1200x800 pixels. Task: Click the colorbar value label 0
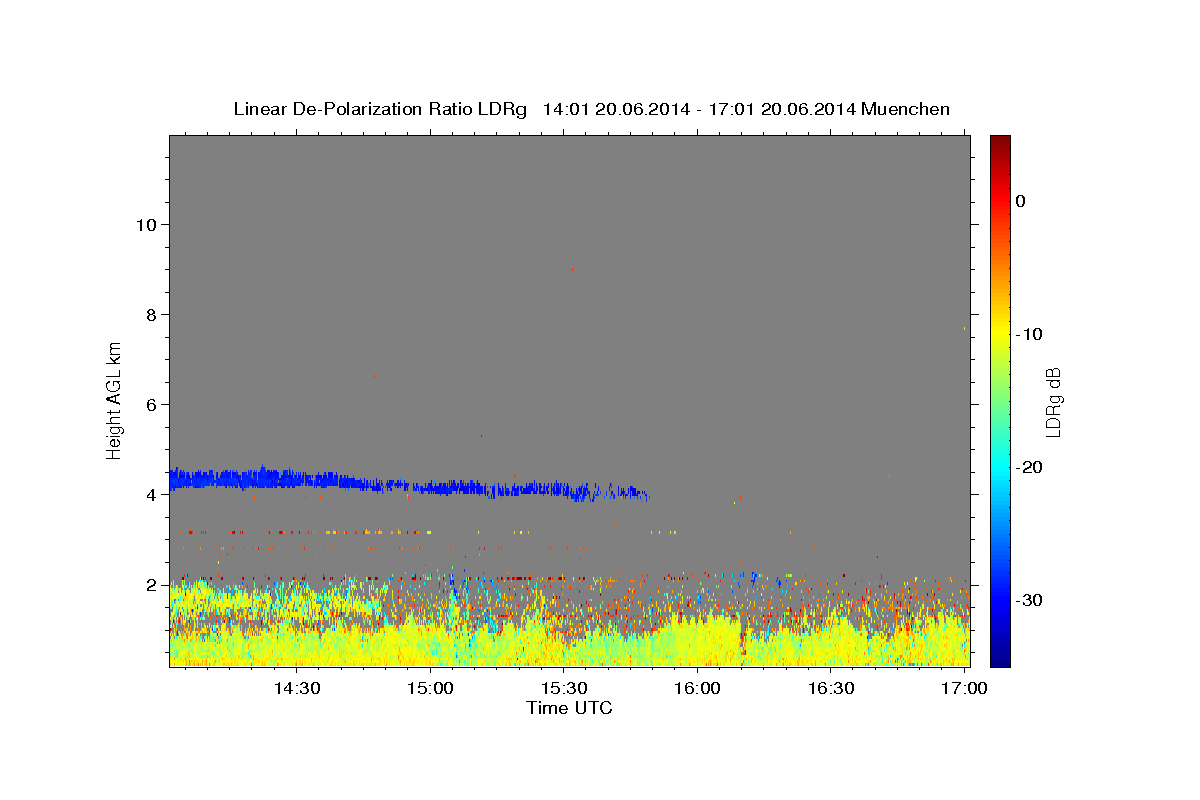click(1021, 201)
